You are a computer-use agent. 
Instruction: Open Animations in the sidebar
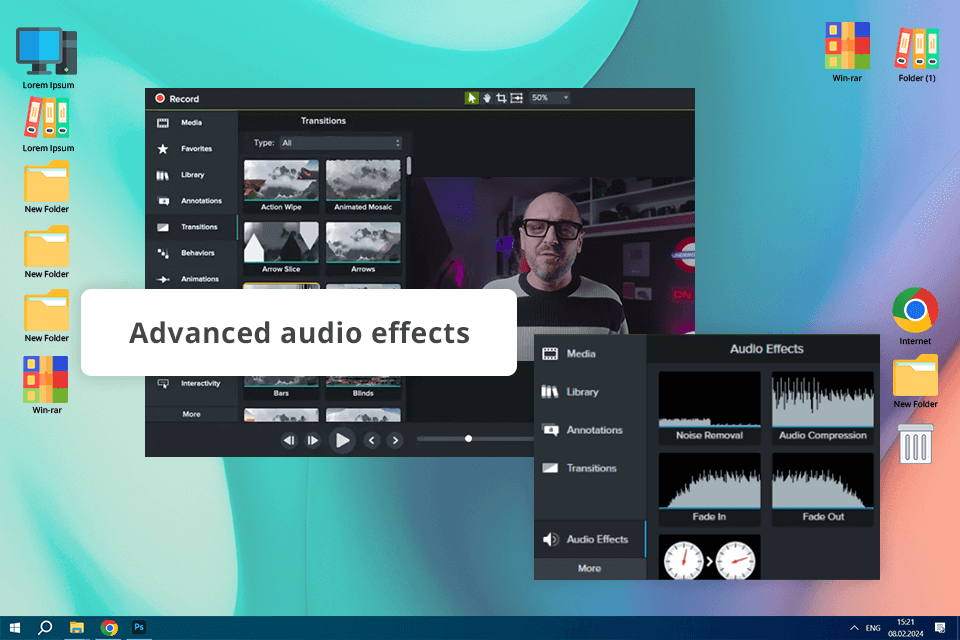(191, 279)
